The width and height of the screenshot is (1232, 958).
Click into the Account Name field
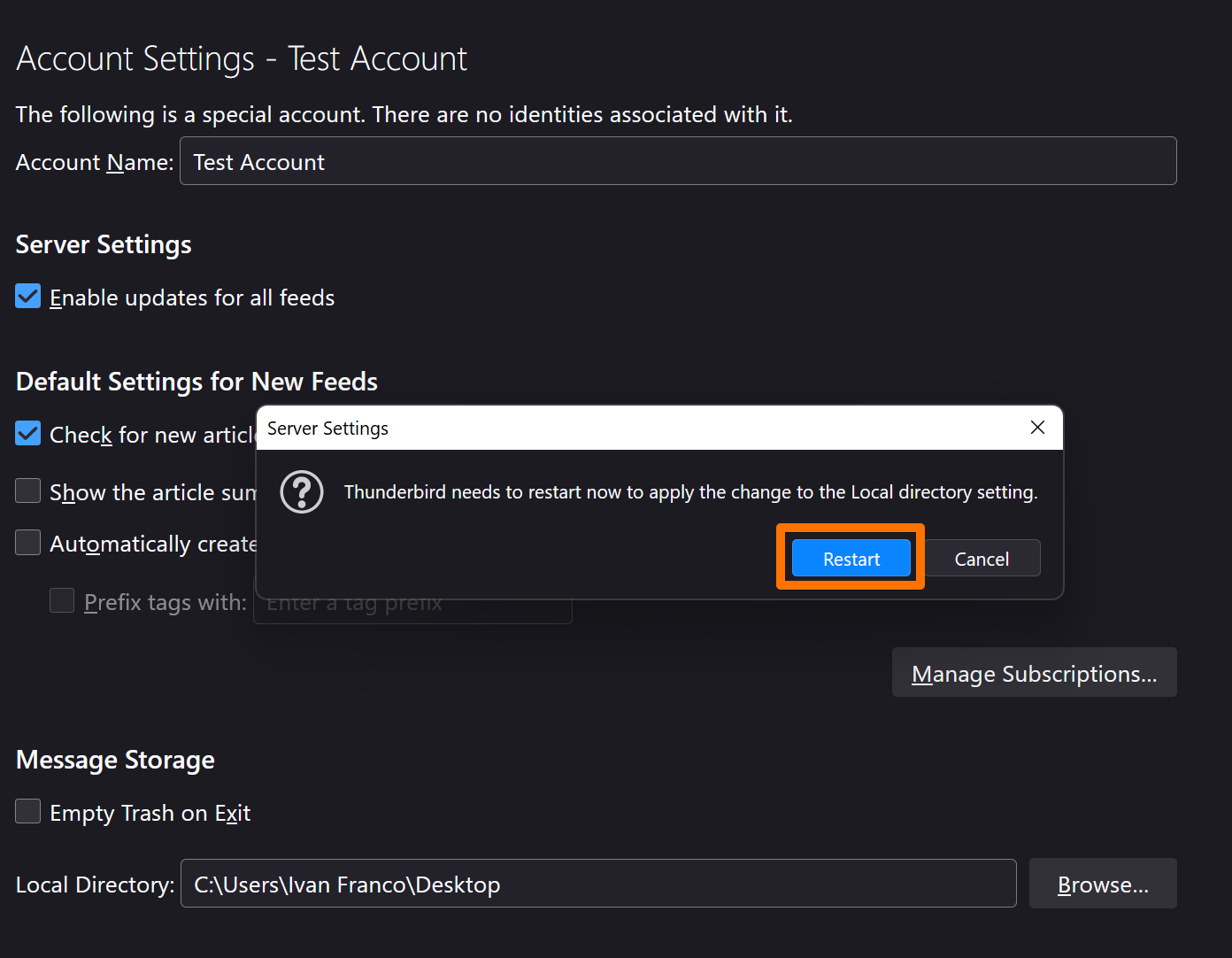tap(677, 161)
